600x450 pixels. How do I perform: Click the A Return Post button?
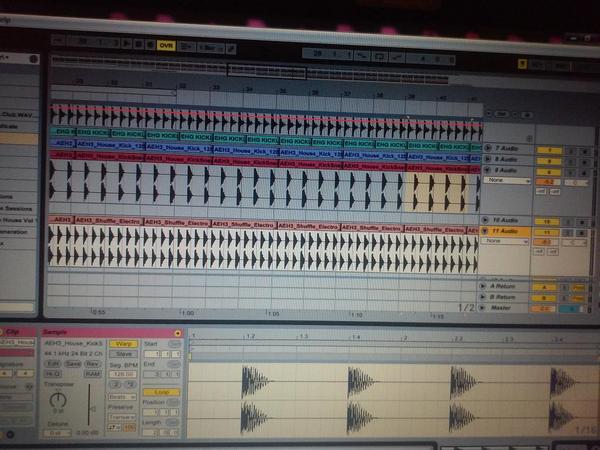tap(578, 288)
